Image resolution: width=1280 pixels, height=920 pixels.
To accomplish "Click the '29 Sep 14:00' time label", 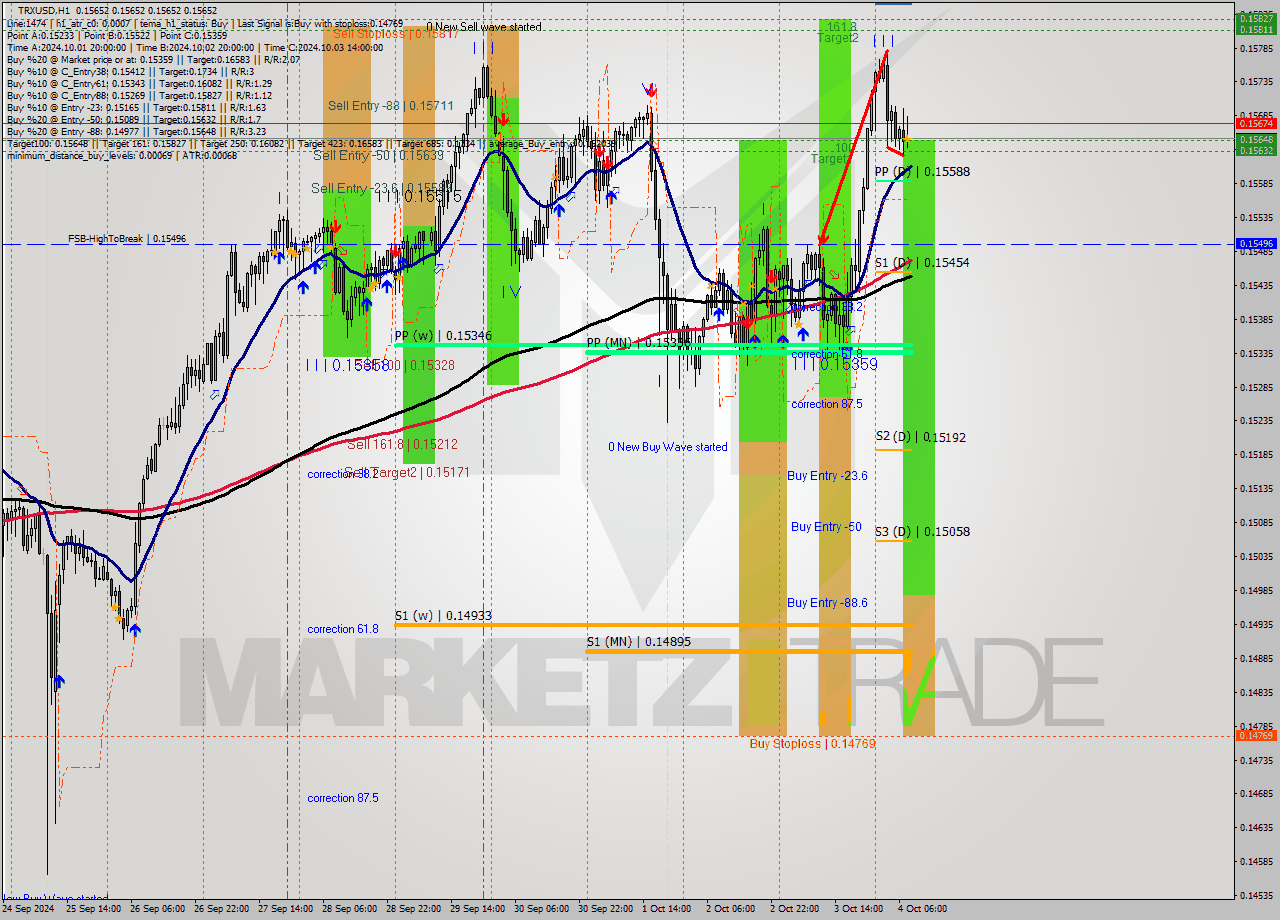I will pyautogui.click(x=478, y=909).
